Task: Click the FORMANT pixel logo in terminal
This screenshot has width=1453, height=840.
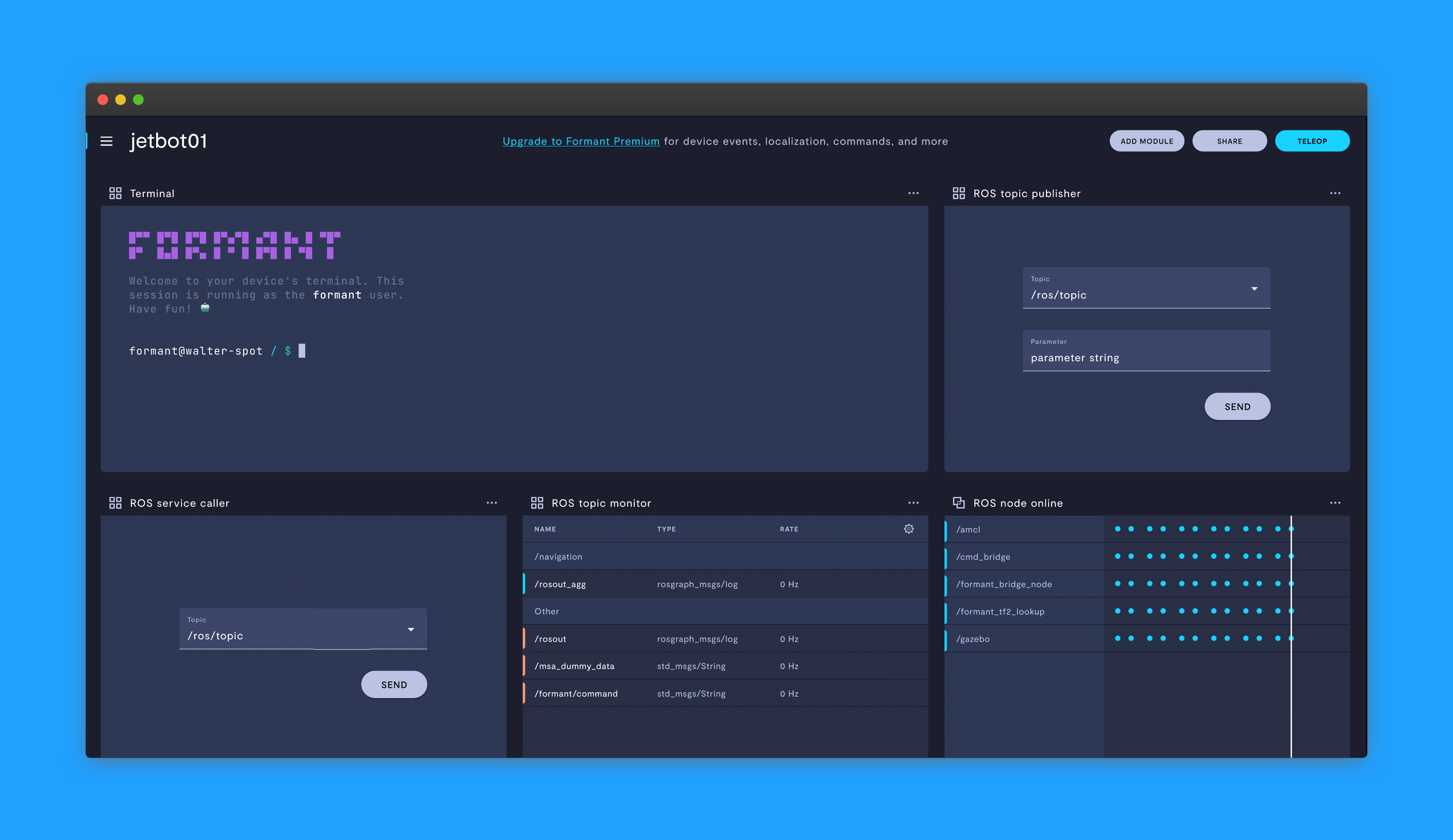Action: click(x=234, y=245)
